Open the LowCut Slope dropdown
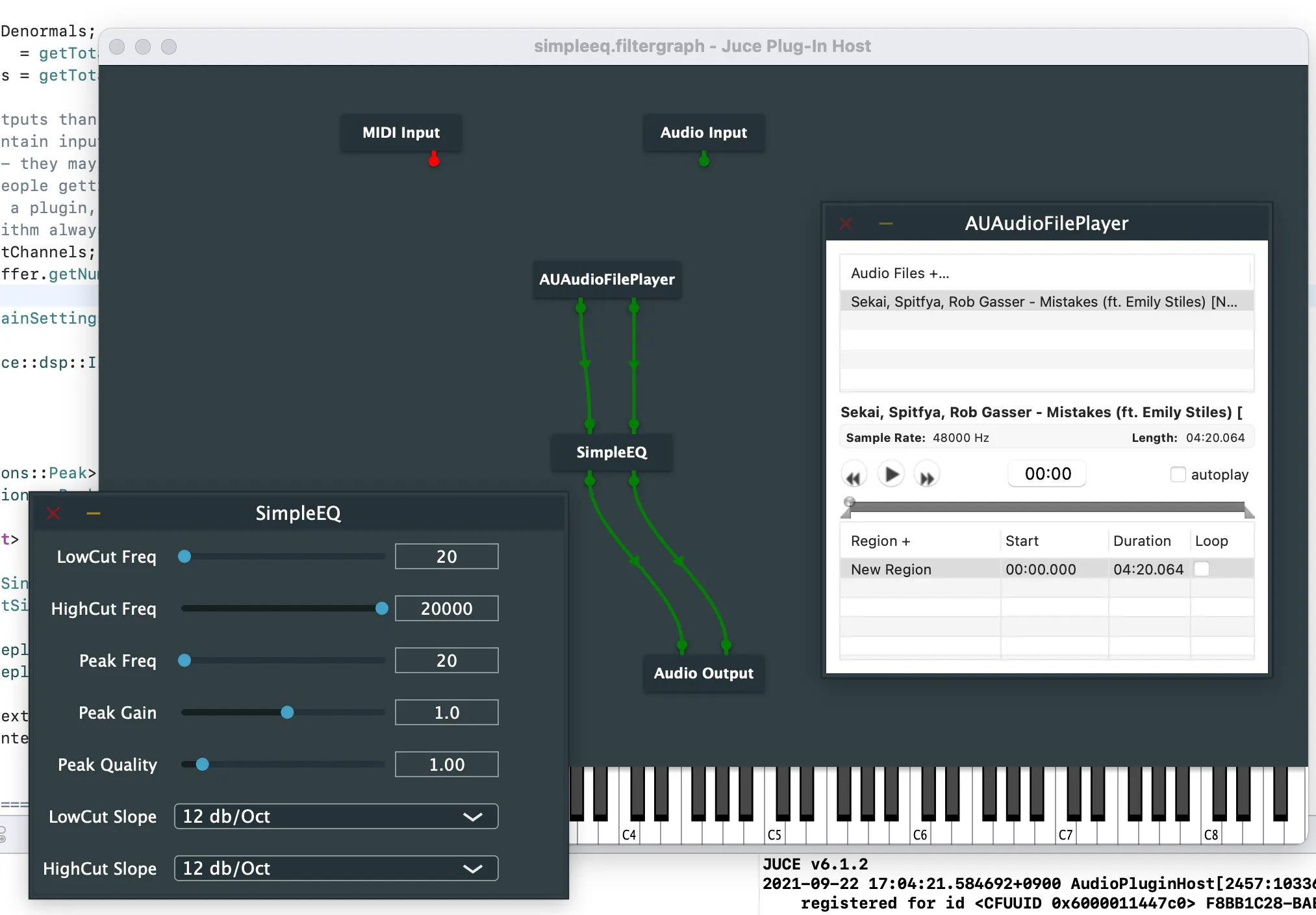The width and height of the screenshot is (1316, 915). [x=336, y=816]
